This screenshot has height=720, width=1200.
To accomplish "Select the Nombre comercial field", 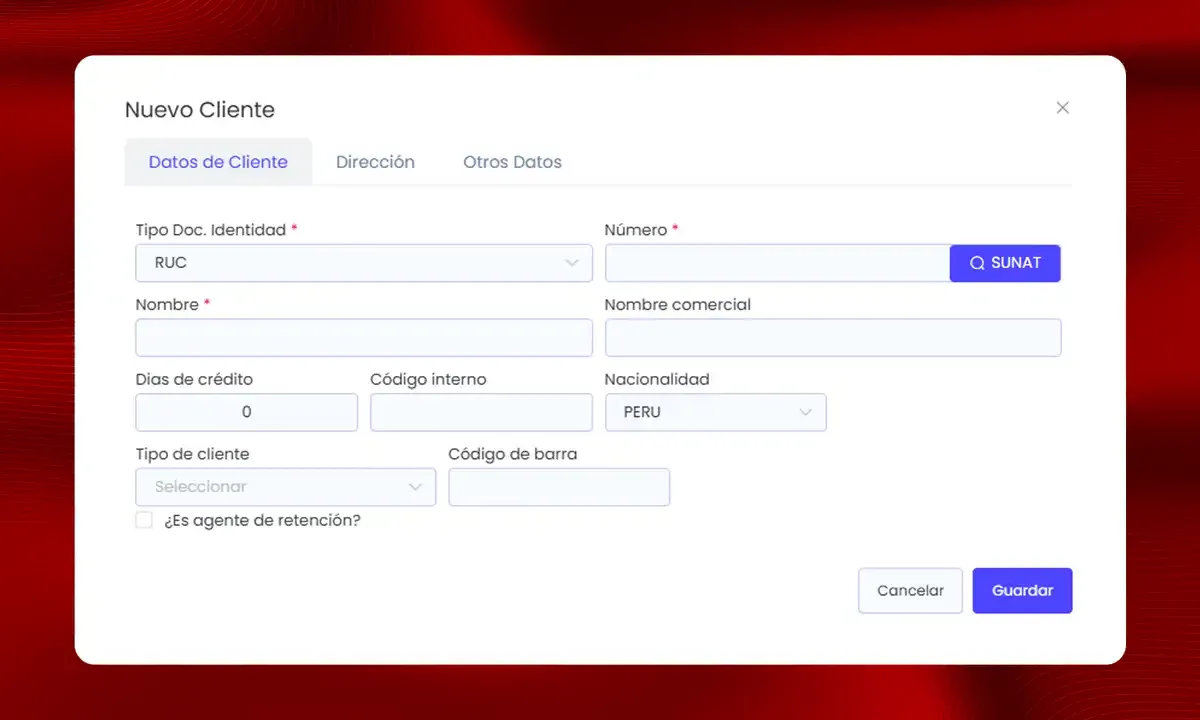I will pos(833,338).
